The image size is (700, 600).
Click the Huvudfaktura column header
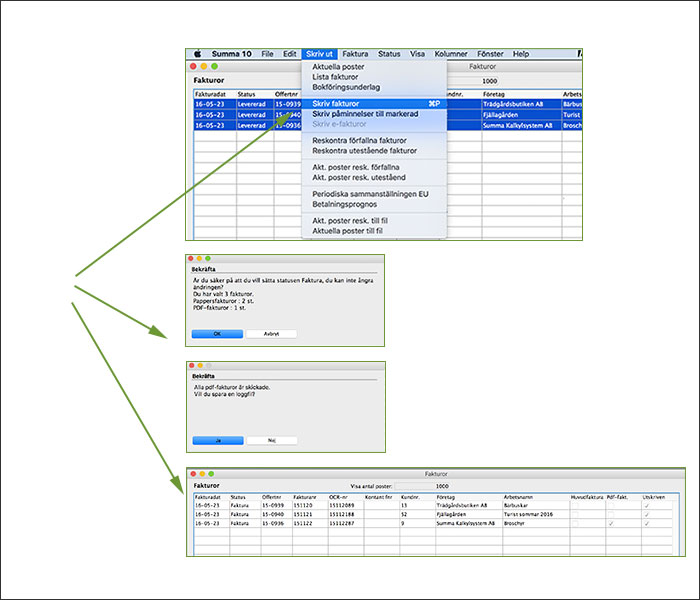[588, 497]
